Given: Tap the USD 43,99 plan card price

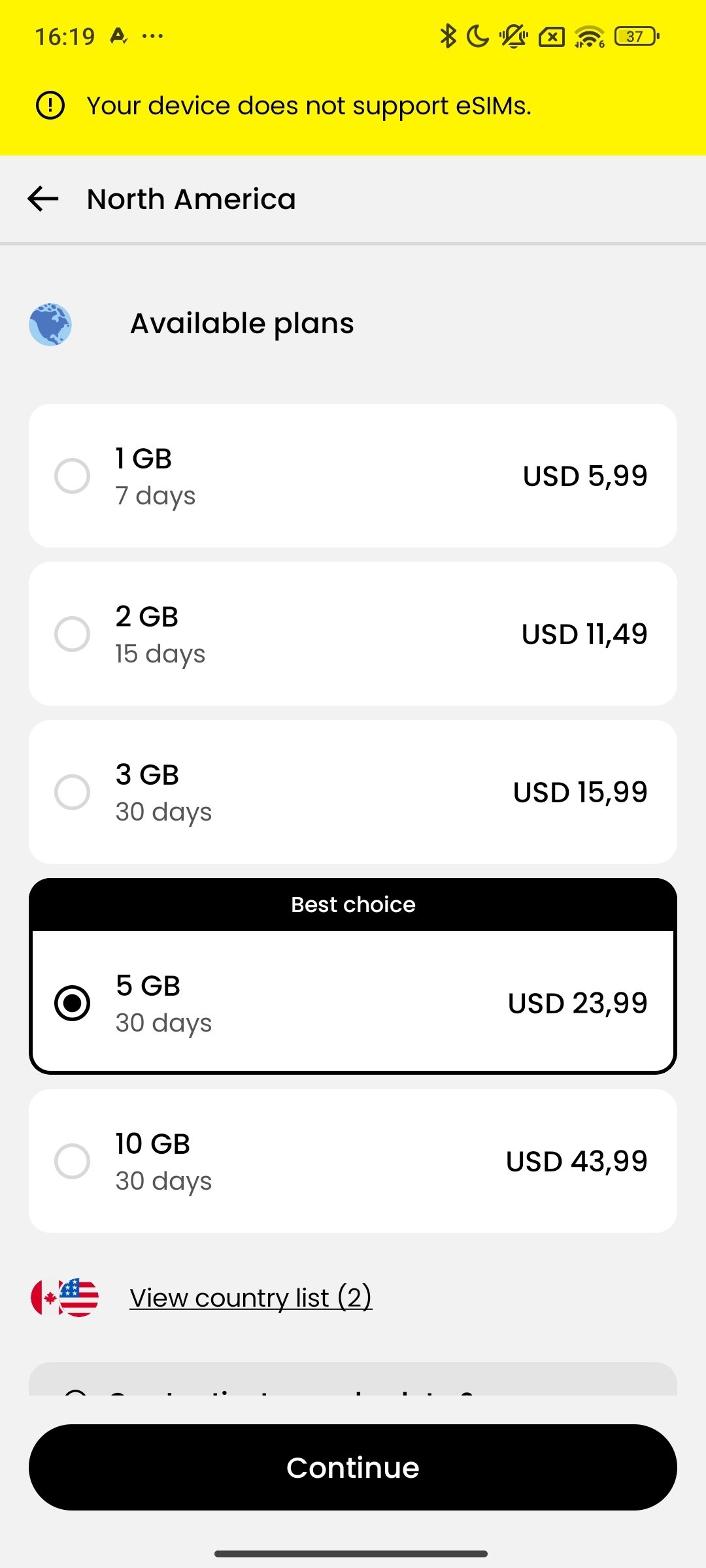Looking at the screenshot, I should 576,1161.
